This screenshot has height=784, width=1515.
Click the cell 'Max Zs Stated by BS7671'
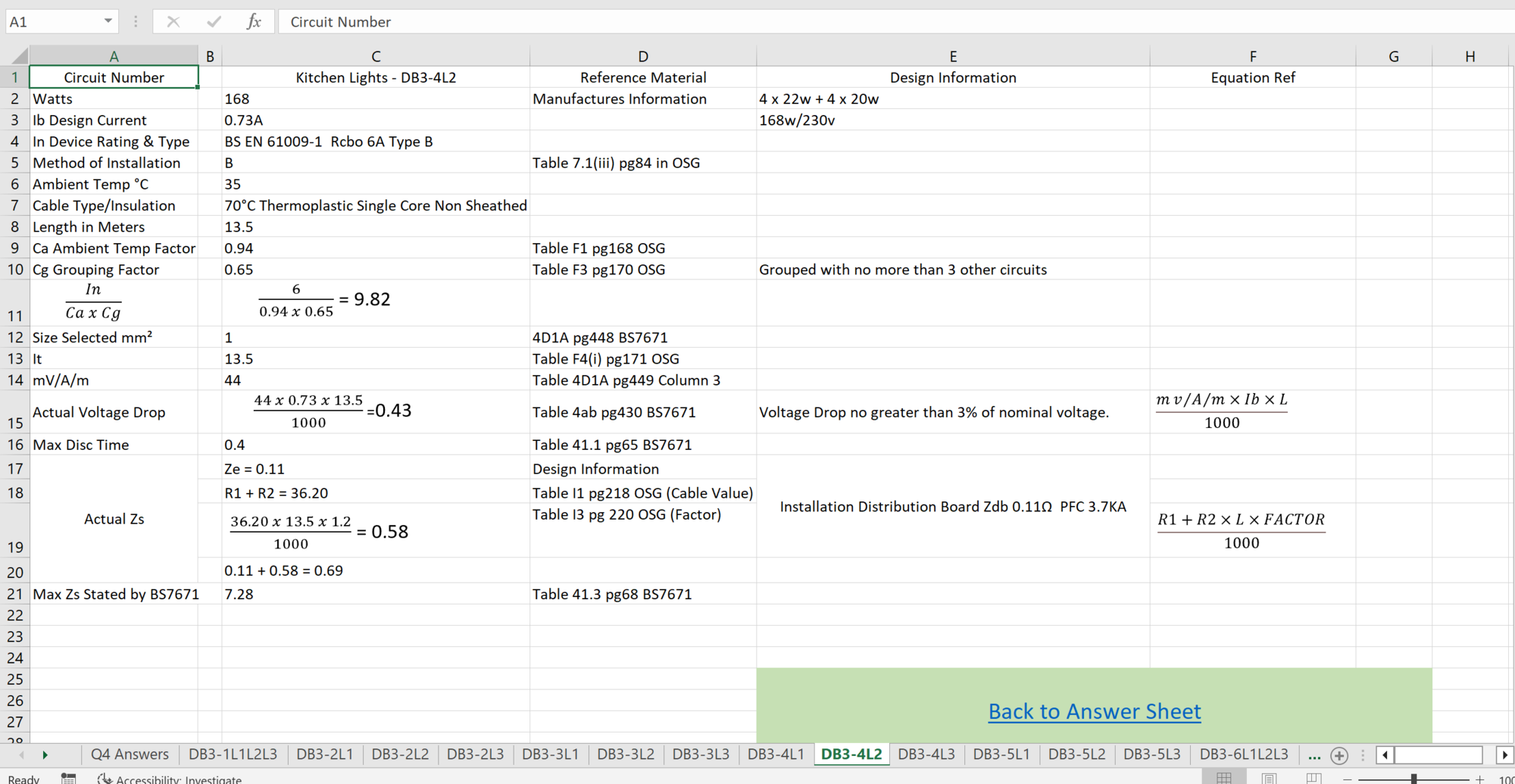pyautogui.click(x=114, y=594)
